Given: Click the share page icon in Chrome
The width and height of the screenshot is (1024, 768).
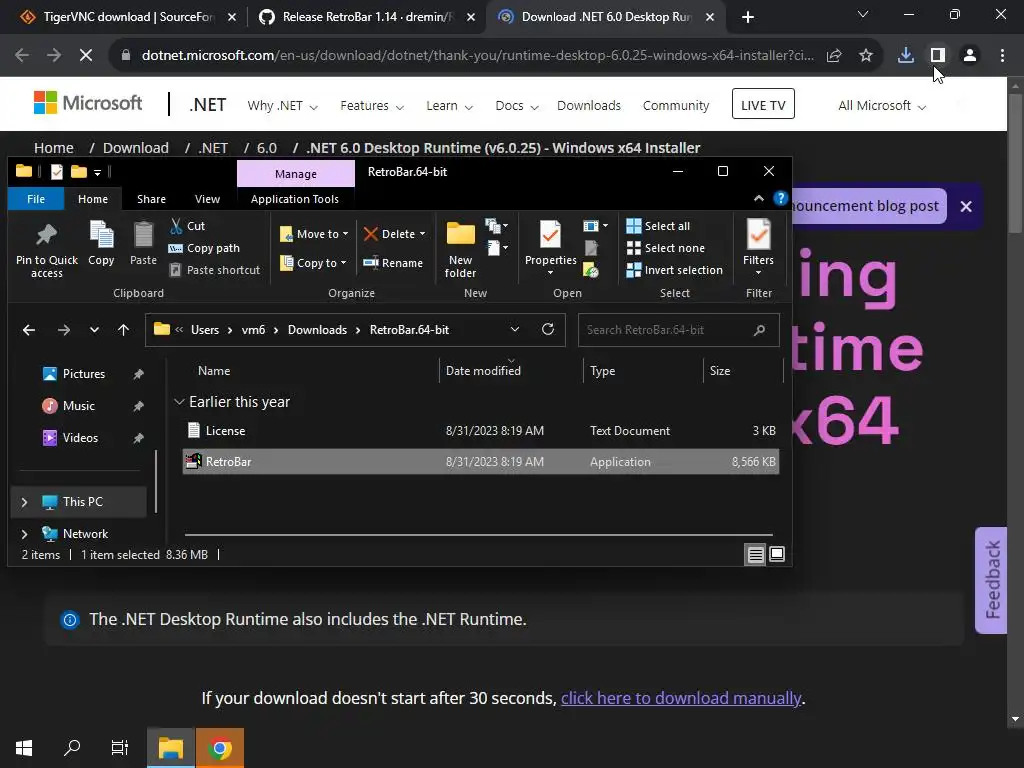Looking at the screenshot, I should 834,56.
